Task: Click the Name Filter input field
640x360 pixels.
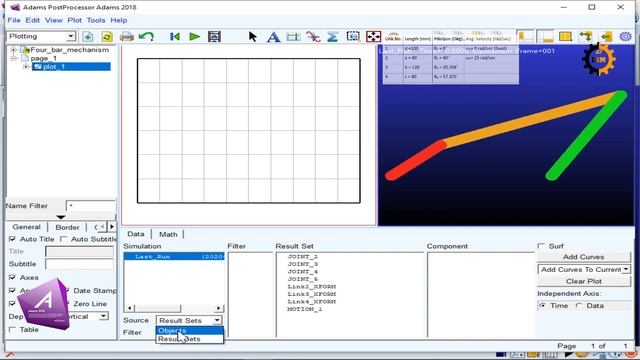Action: [91, 206]
